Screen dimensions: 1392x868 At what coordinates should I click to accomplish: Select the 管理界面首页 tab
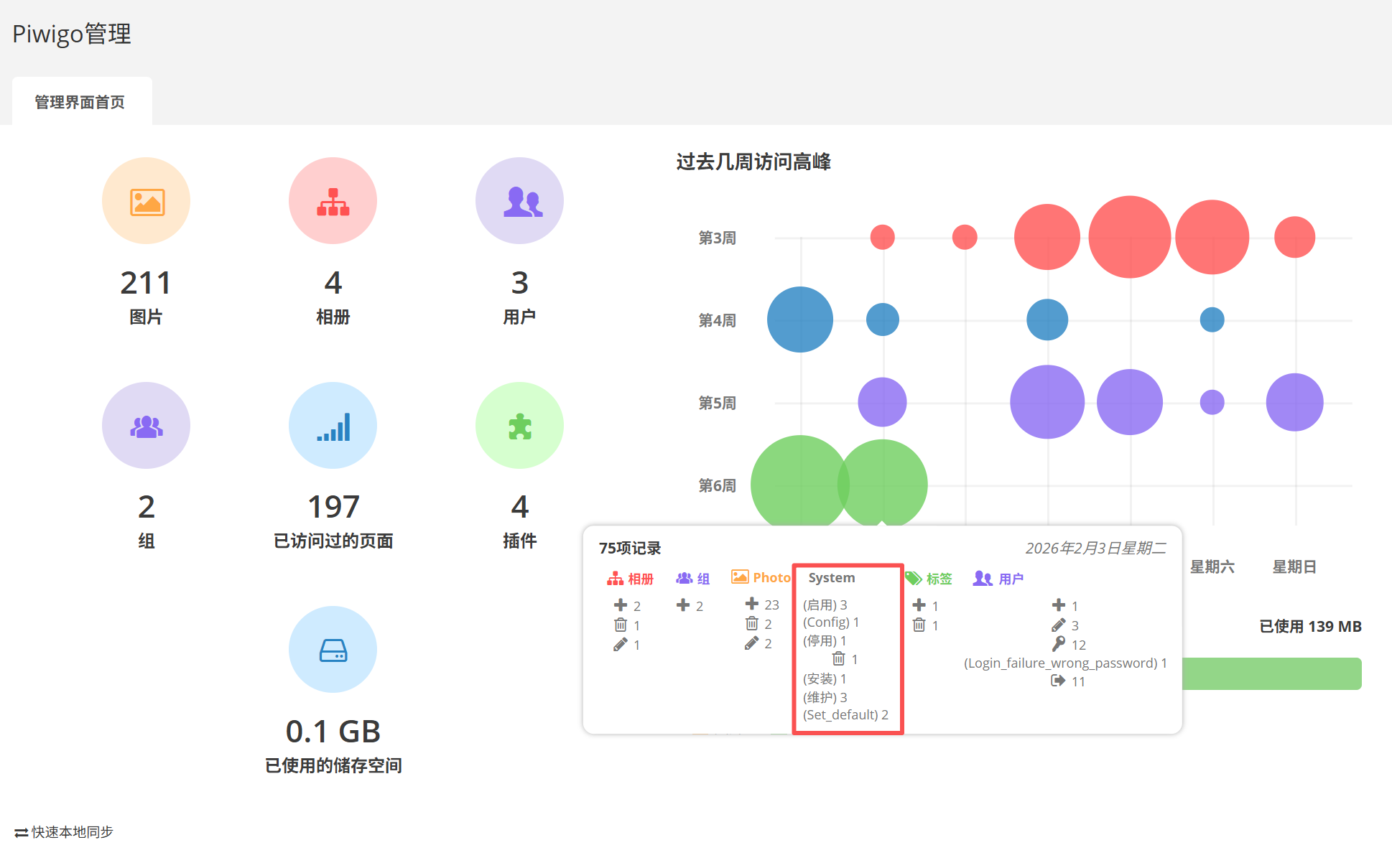pyautogui.click(x=80, y=102)
